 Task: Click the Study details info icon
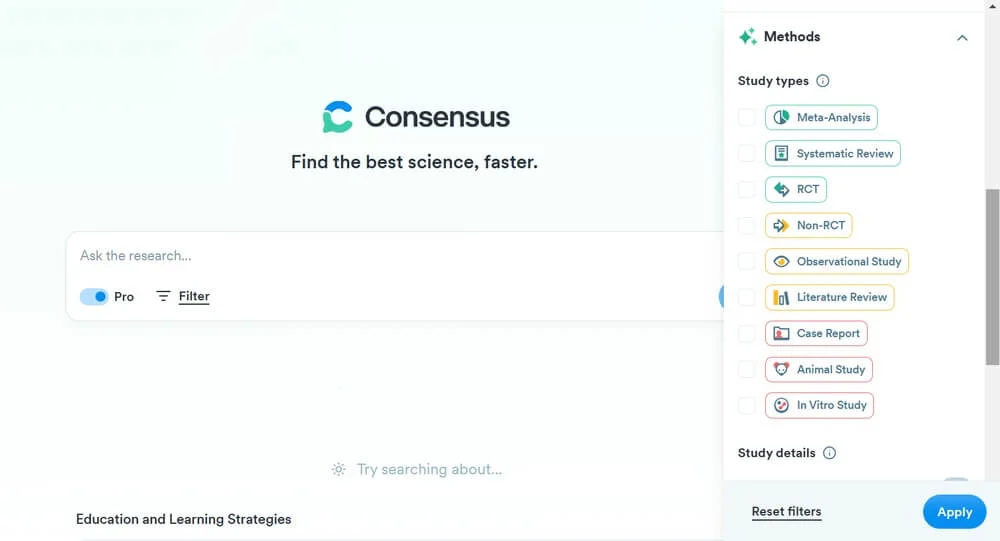[x=829, y=453]
